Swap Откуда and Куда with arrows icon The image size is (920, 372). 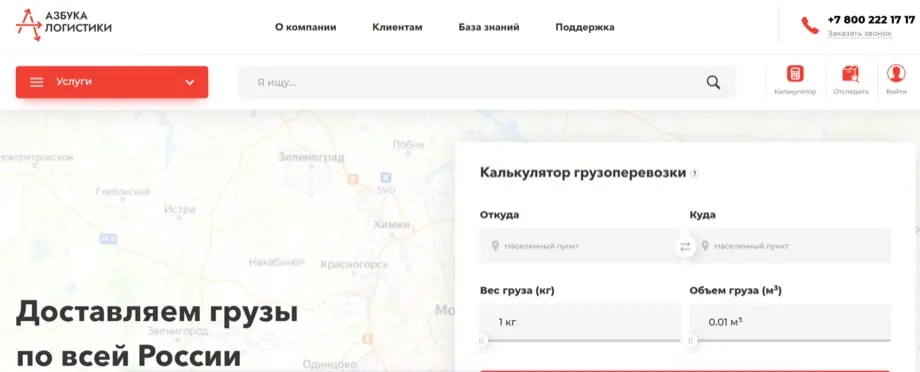(685, 246)
